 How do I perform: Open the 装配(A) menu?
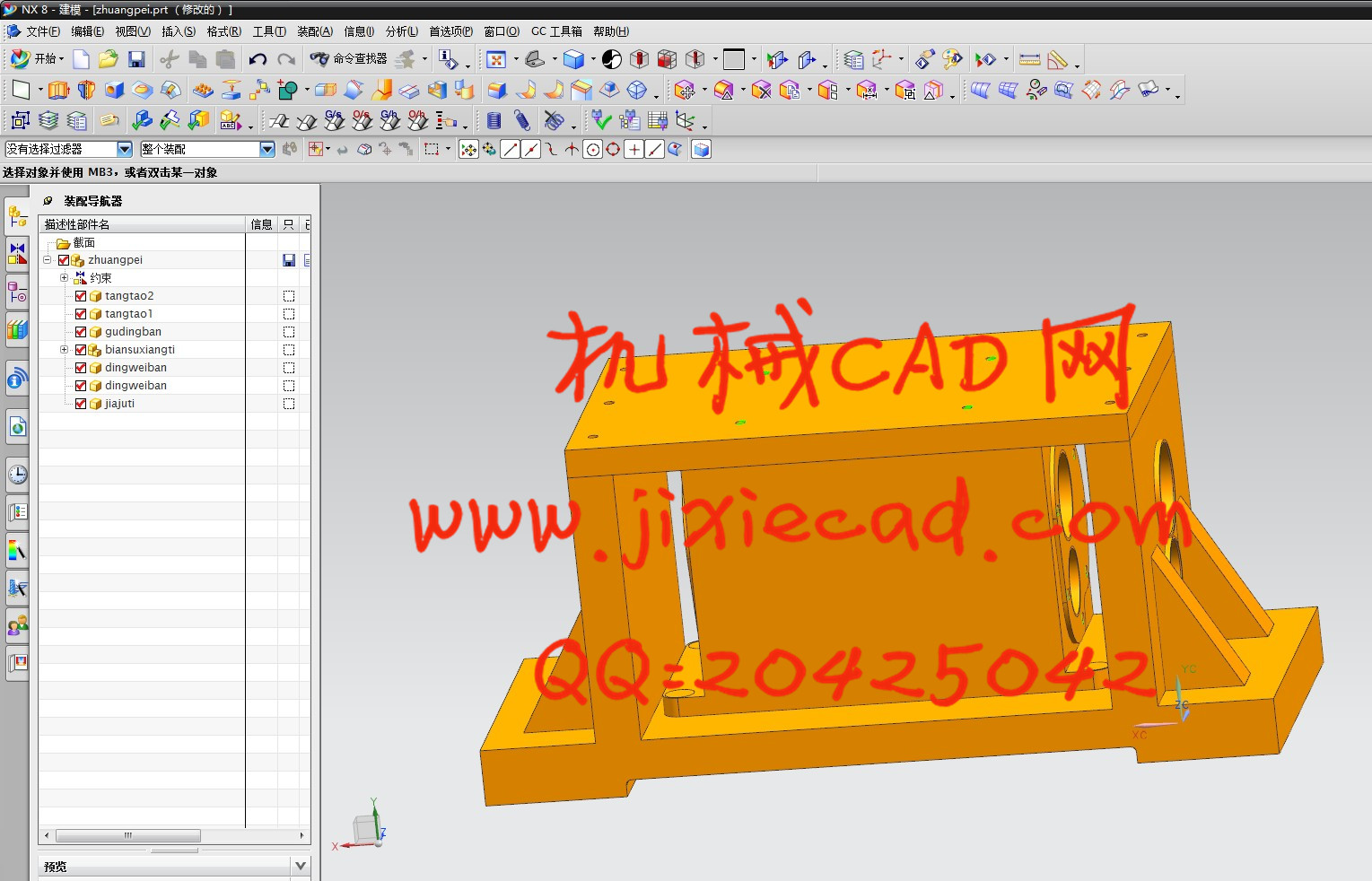coord(315,31)
